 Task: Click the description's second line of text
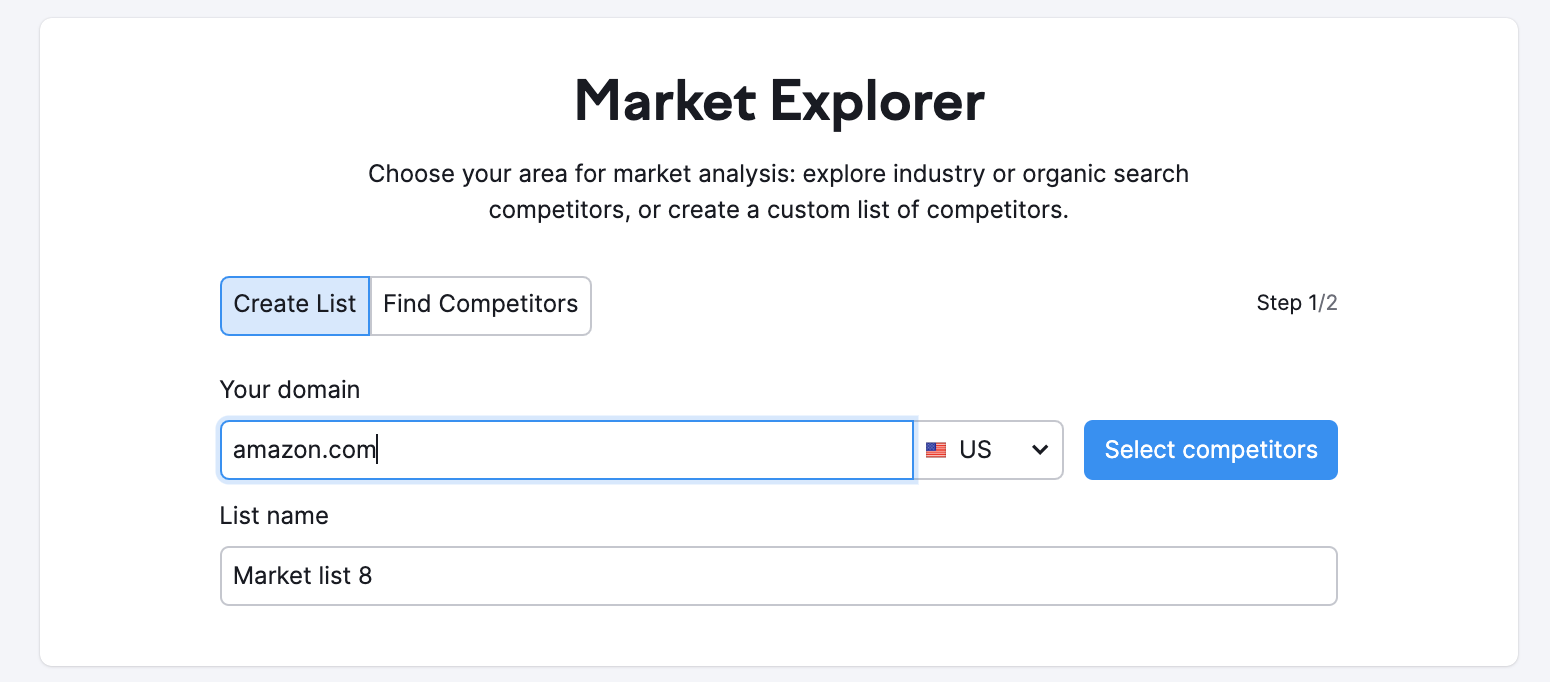778,211
